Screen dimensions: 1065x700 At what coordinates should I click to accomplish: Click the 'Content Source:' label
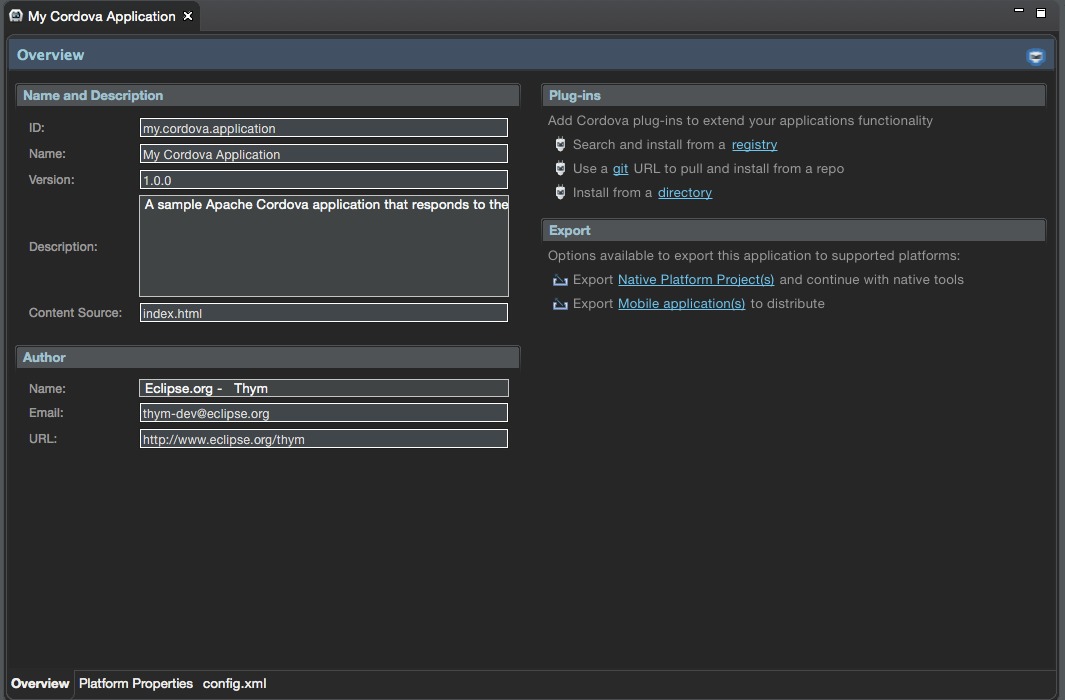tap(75, 312)
